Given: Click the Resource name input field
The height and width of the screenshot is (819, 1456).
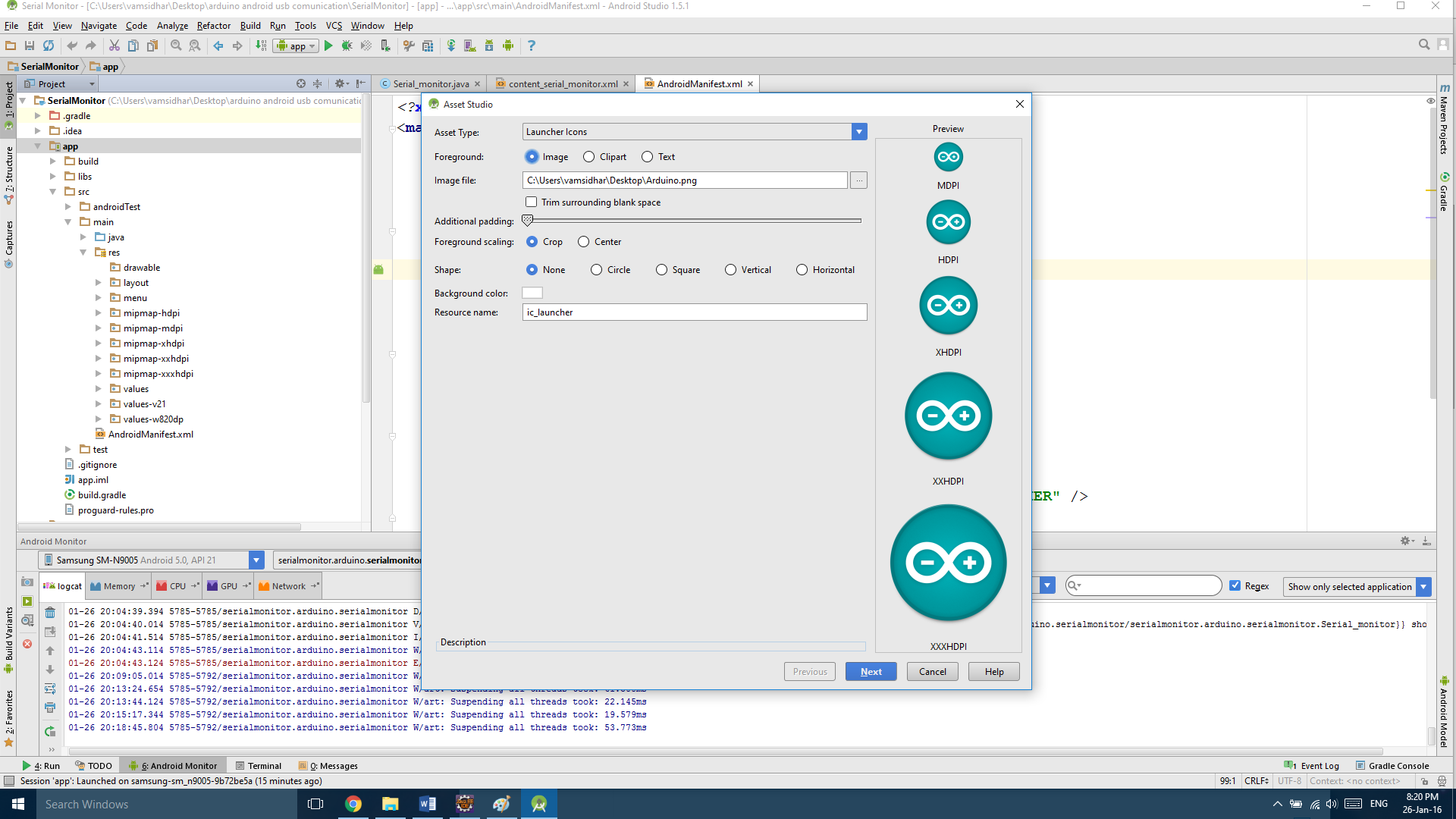Looking at the screenshot, I should pyautogui.click(x=694, y=312).
